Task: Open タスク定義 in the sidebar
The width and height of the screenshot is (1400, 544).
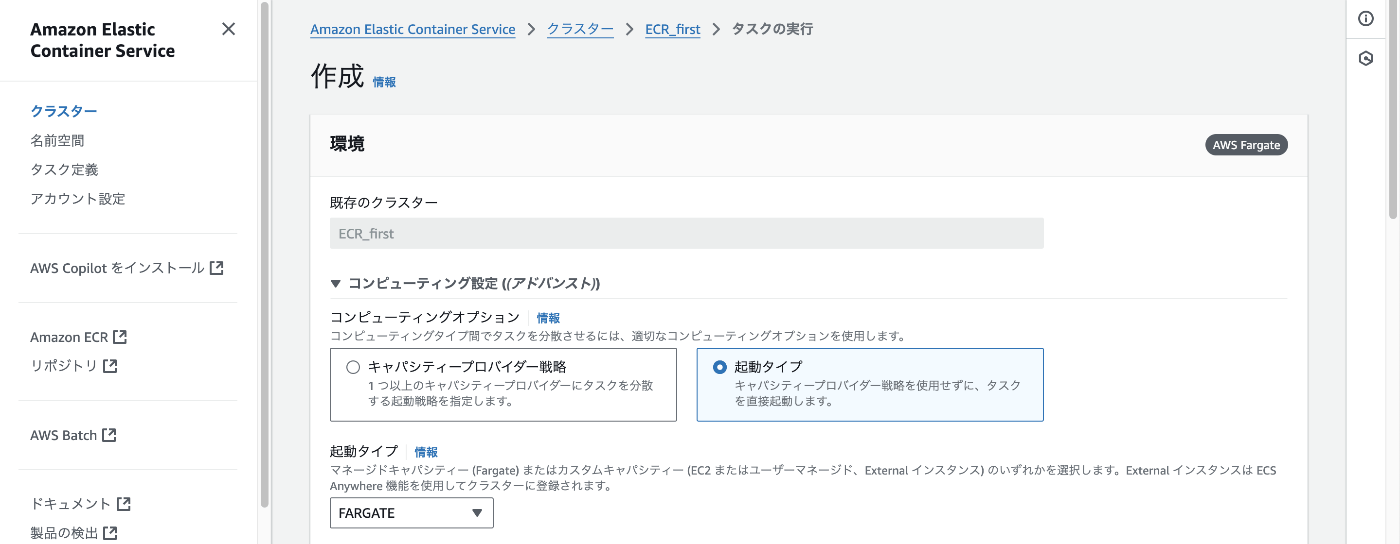Action: point(64,170)
